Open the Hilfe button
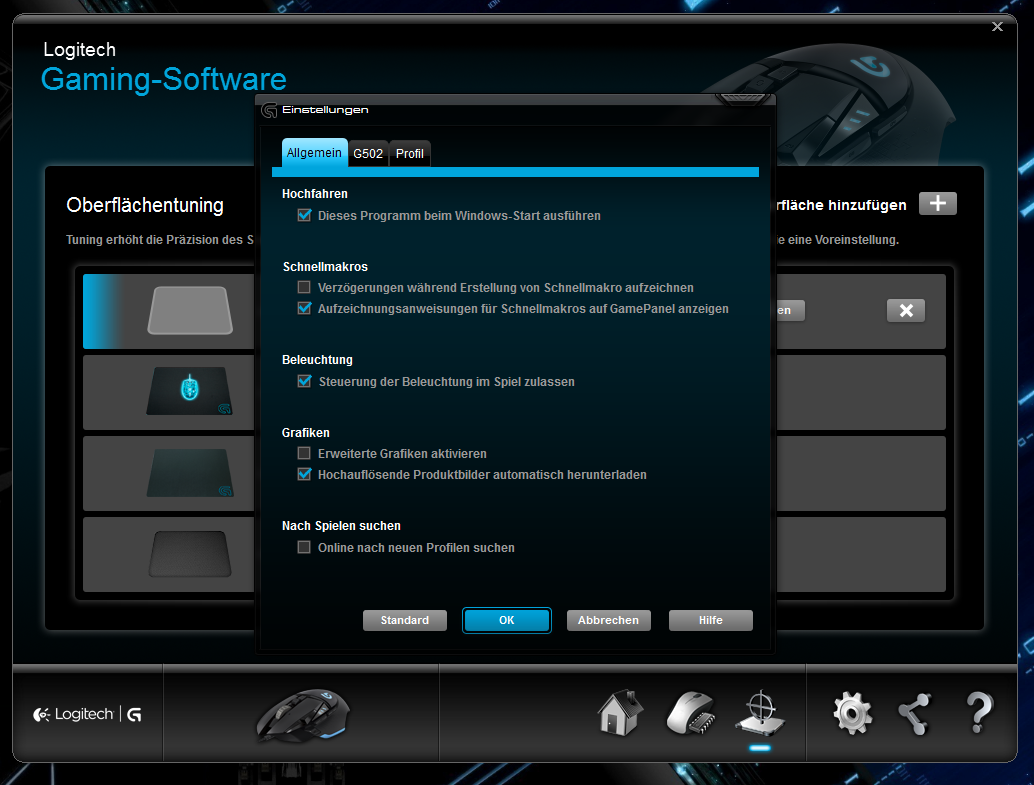The height and width of the screenshot is (785, 1034). [x=711, y=620]
